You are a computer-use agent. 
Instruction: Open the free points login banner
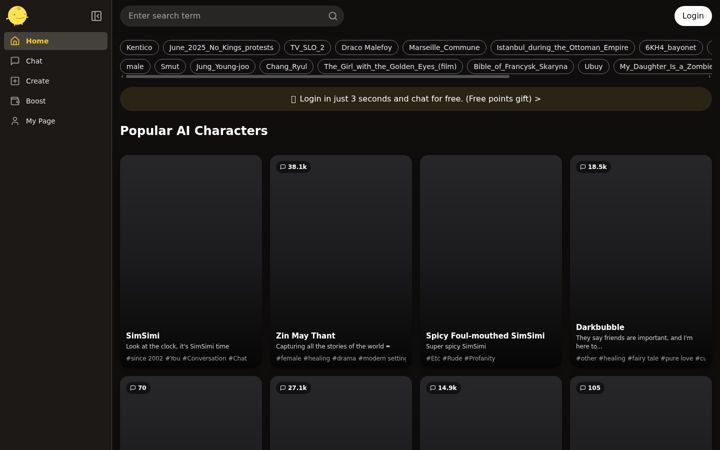pos(416,99)
